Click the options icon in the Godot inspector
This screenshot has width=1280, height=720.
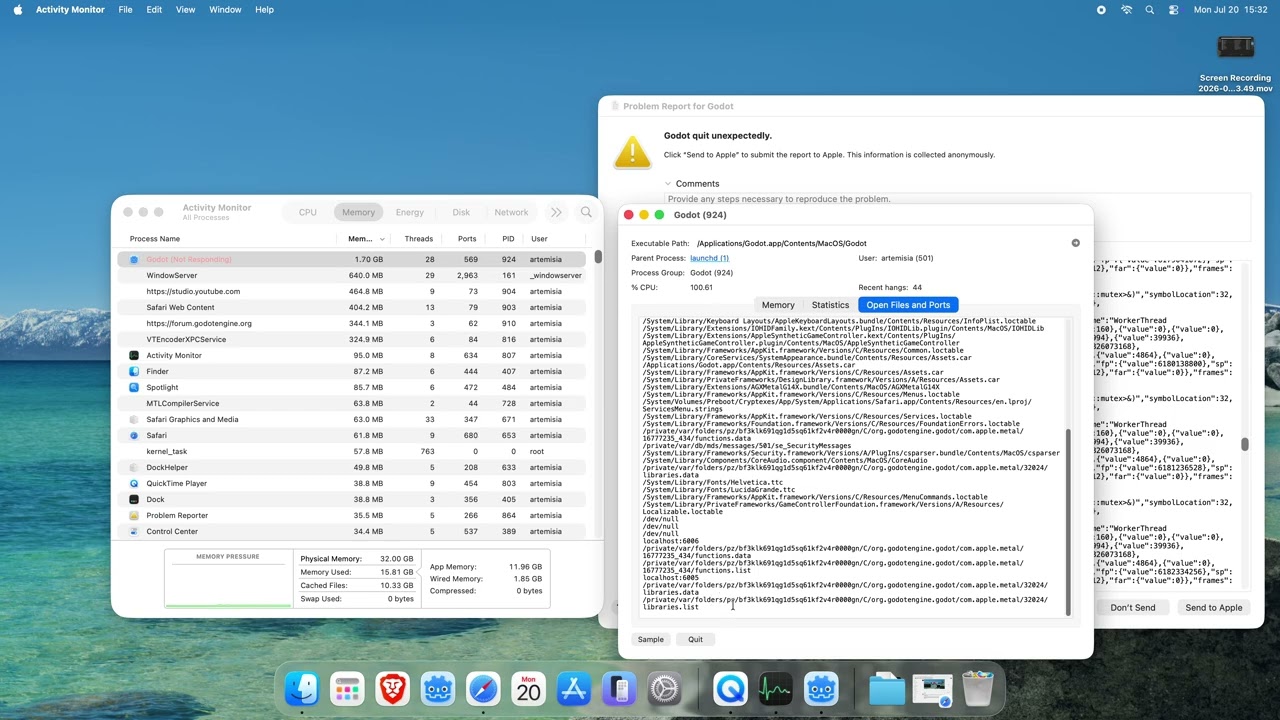(x=1075, y=243)
